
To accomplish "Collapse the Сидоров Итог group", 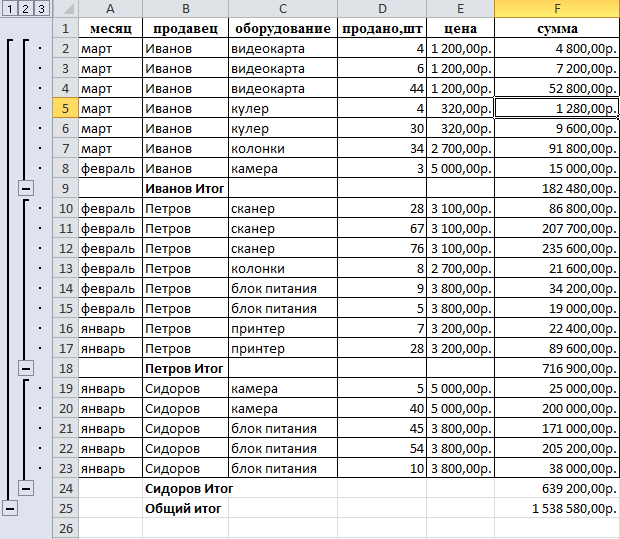I will [26, 488].
